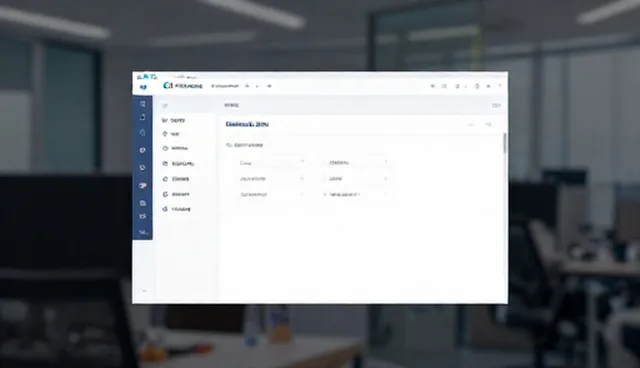Open the bottom-left dropdown in the form
This screenshot has height=368, width=640.
(x=272, y=195)
